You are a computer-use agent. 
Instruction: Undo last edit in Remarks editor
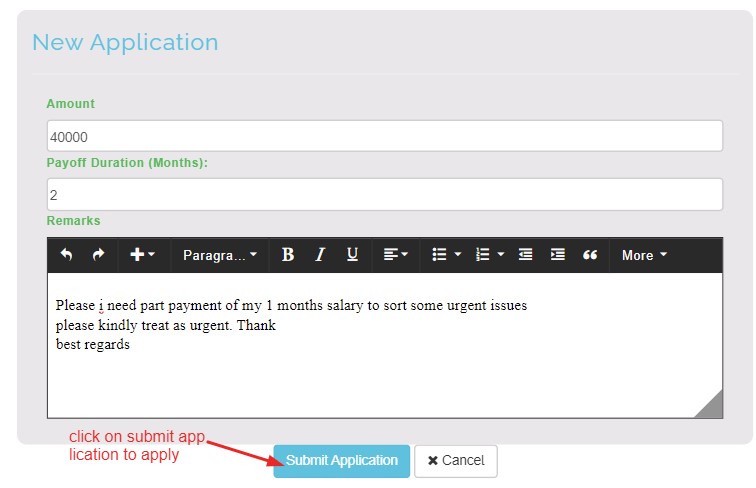tap(67, 255)
